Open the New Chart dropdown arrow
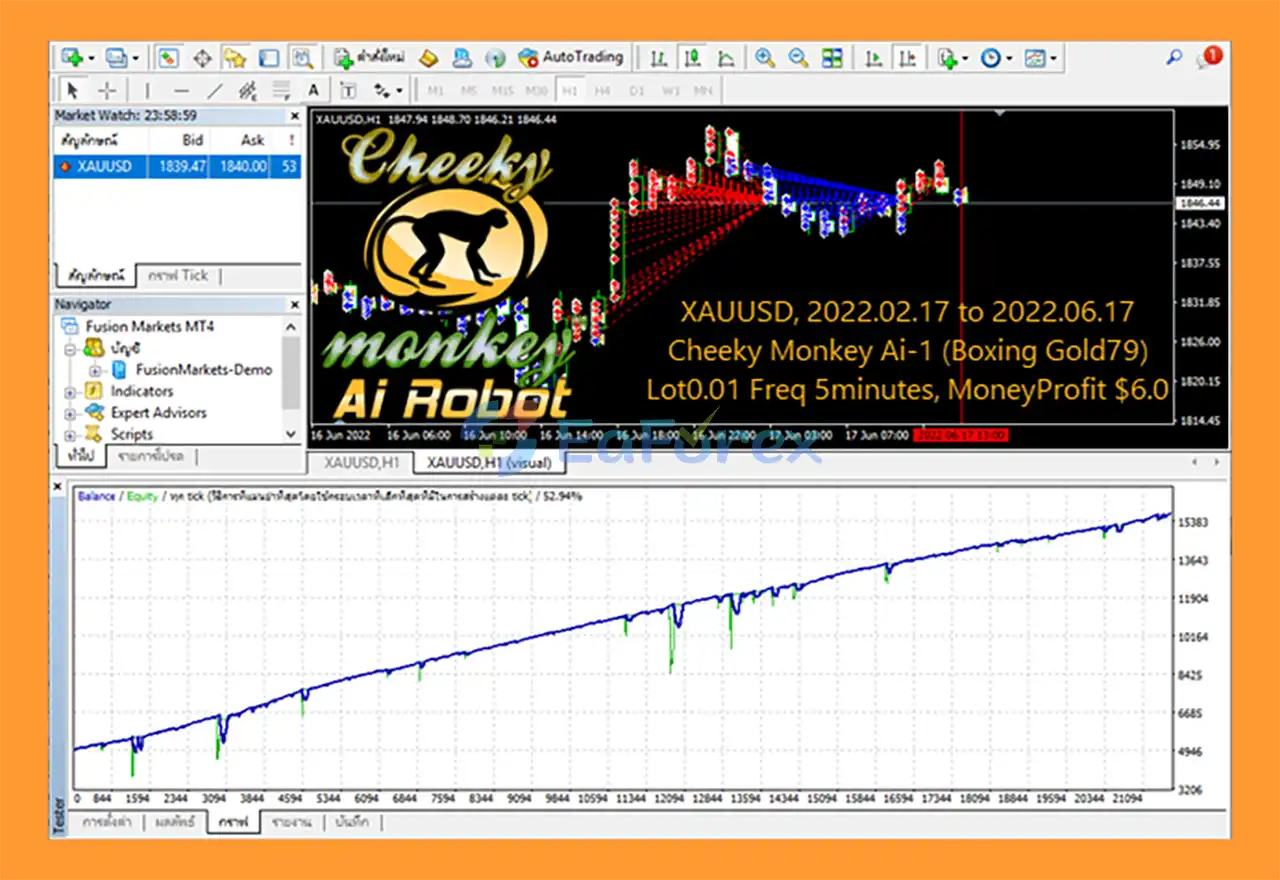The height and width of the screenshot is (880, 1280). click(x=92, y=57)
